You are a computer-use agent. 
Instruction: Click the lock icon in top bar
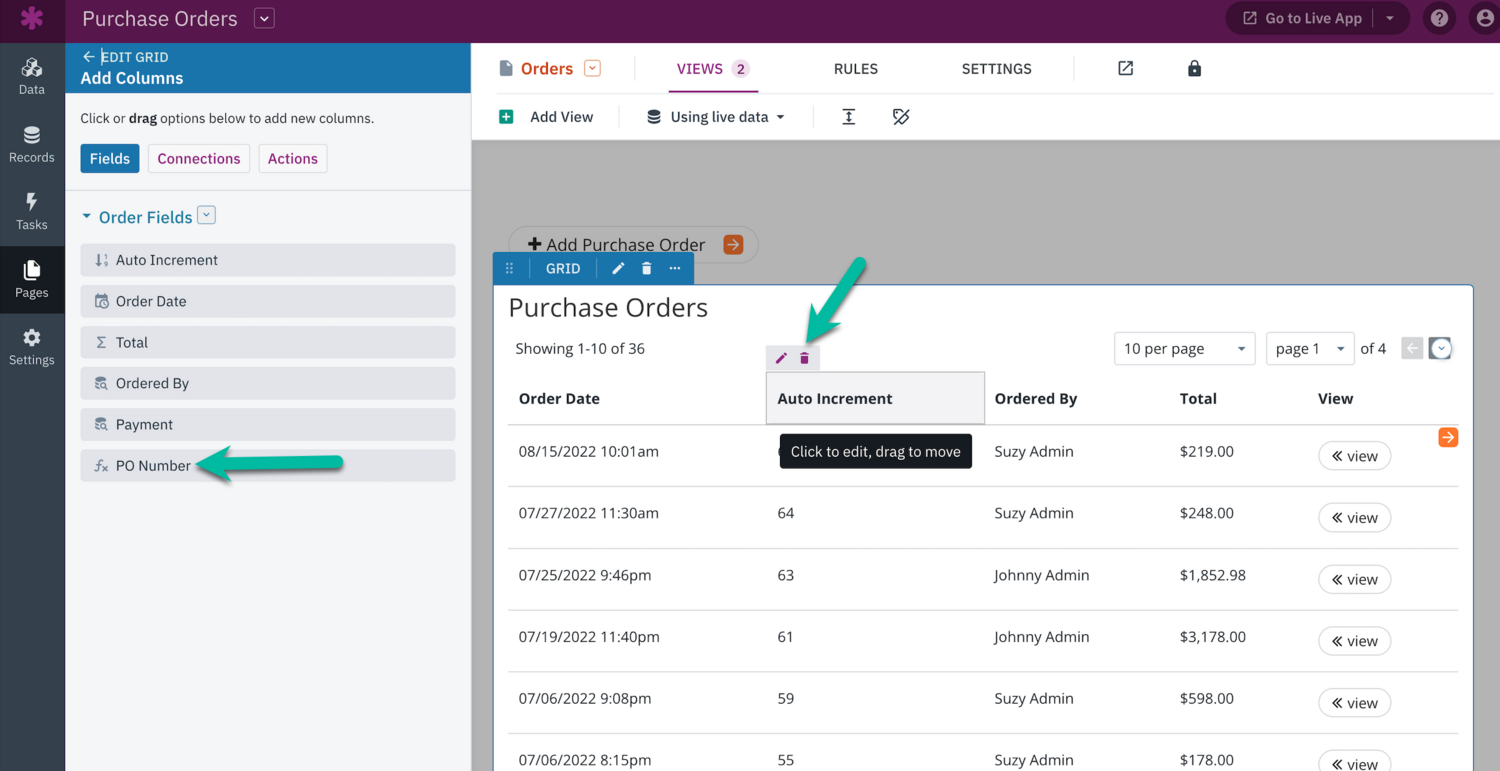click(1194, 69)
